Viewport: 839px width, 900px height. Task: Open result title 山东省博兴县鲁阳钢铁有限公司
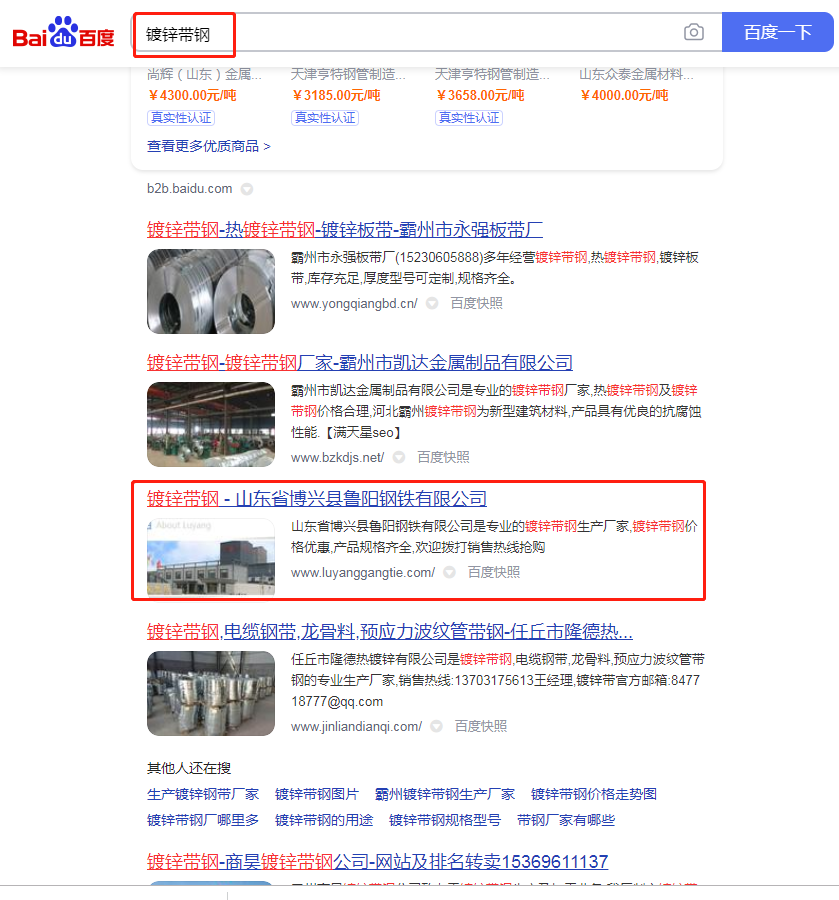(x=317, y=499)
